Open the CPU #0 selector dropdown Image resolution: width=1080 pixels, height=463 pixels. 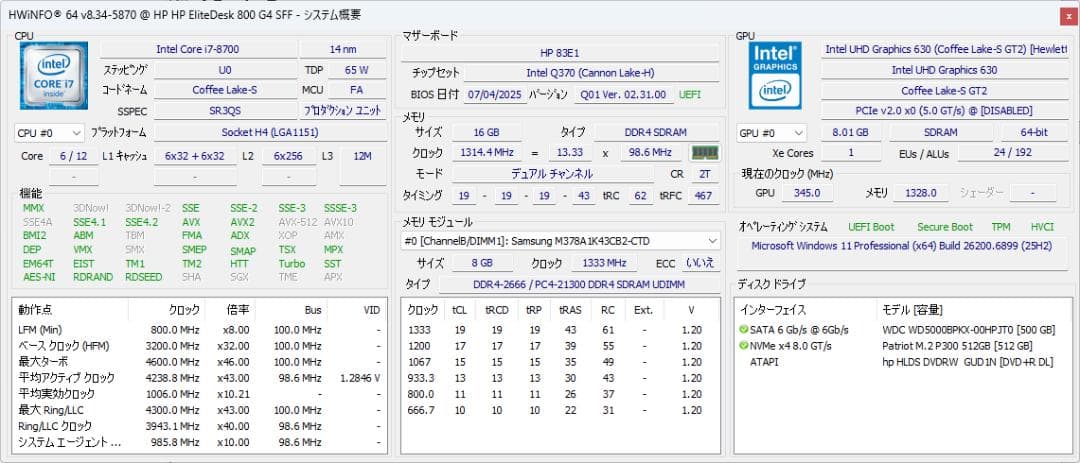[x=49, y=132]
